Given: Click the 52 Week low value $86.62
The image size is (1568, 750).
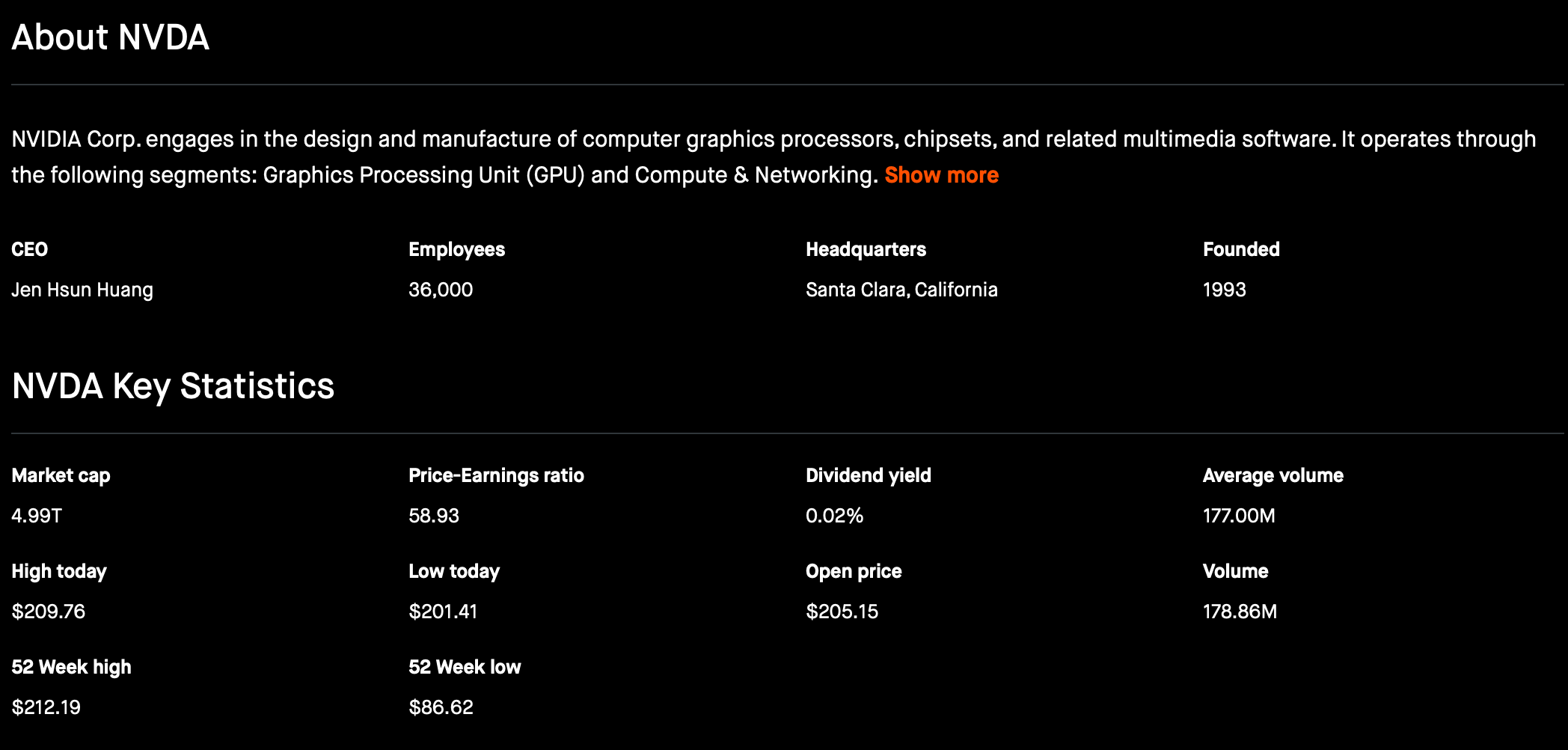Looking at the screenshot, I should pos(441,707).
